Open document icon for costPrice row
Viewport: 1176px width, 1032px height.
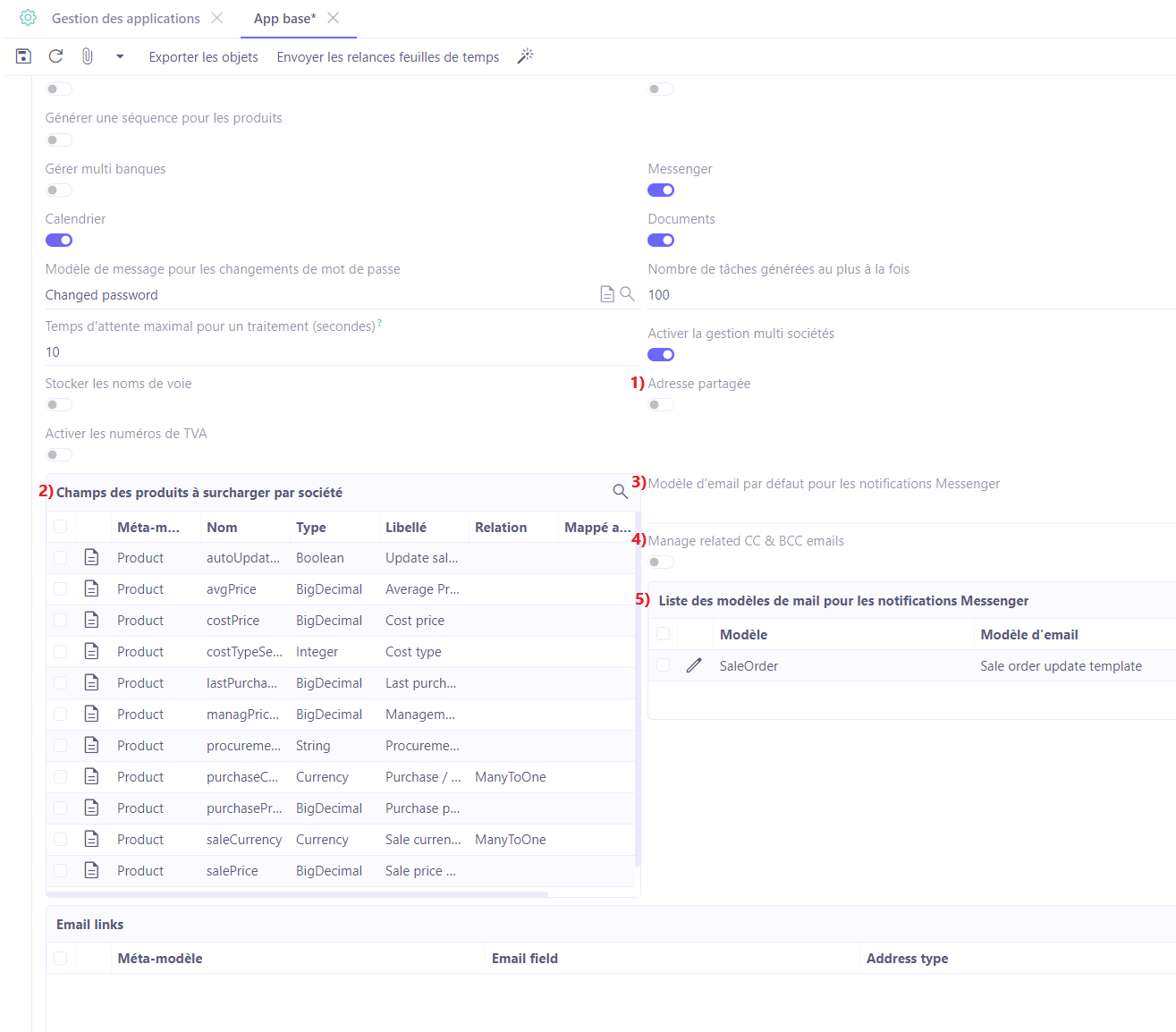tap(91, 620)
